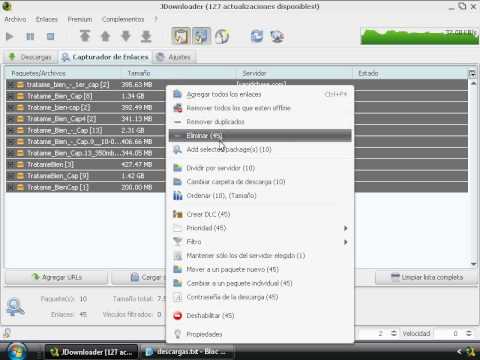Viewport: 480px width, 360px height.
Task: Expand package Tratame_Bien_Cap [6]
Action: pos(11,96)
